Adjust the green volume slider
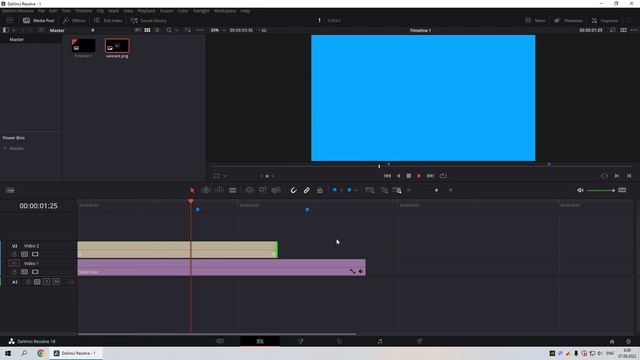 [x=601, y=190]
